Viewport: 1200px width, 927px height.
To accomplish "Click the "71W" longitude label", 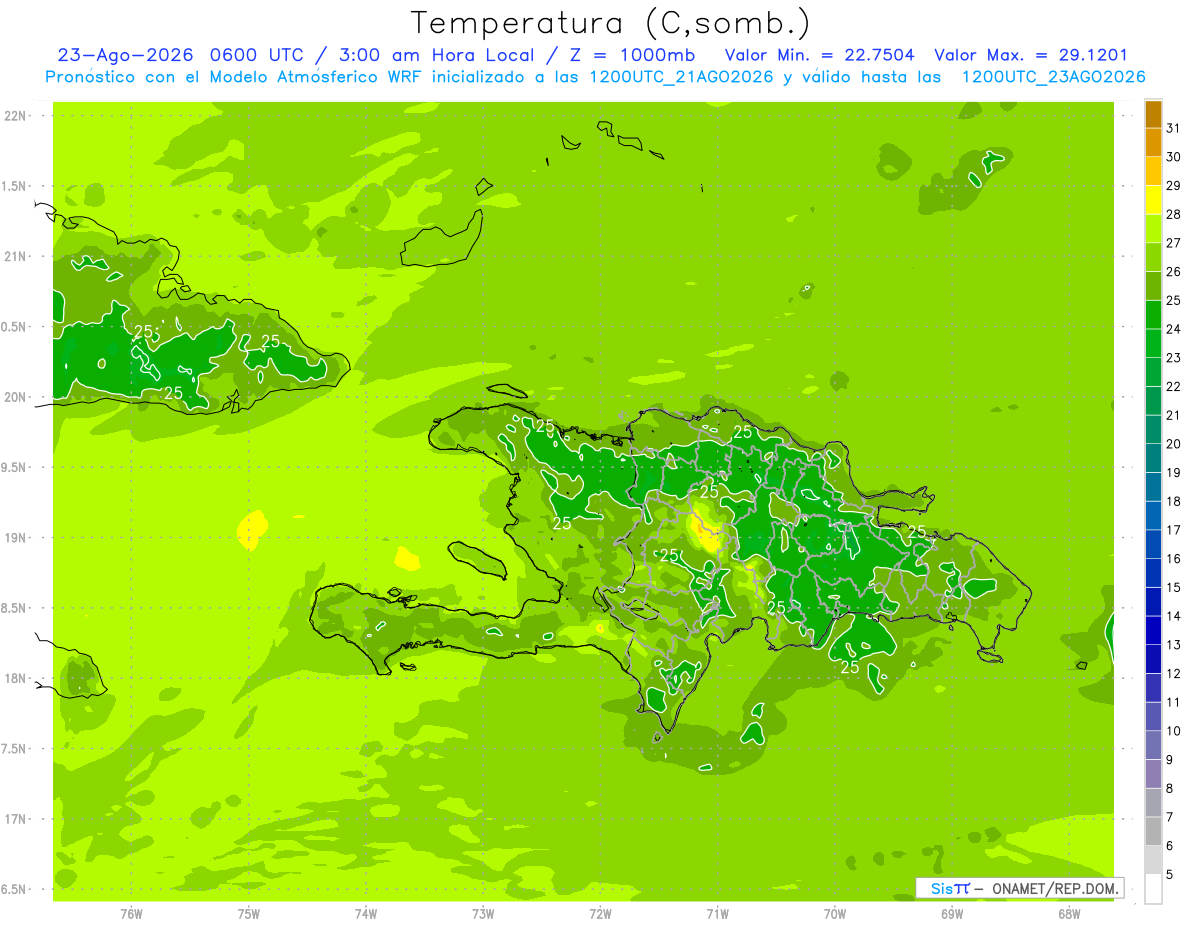I will (x=717, y=914).
